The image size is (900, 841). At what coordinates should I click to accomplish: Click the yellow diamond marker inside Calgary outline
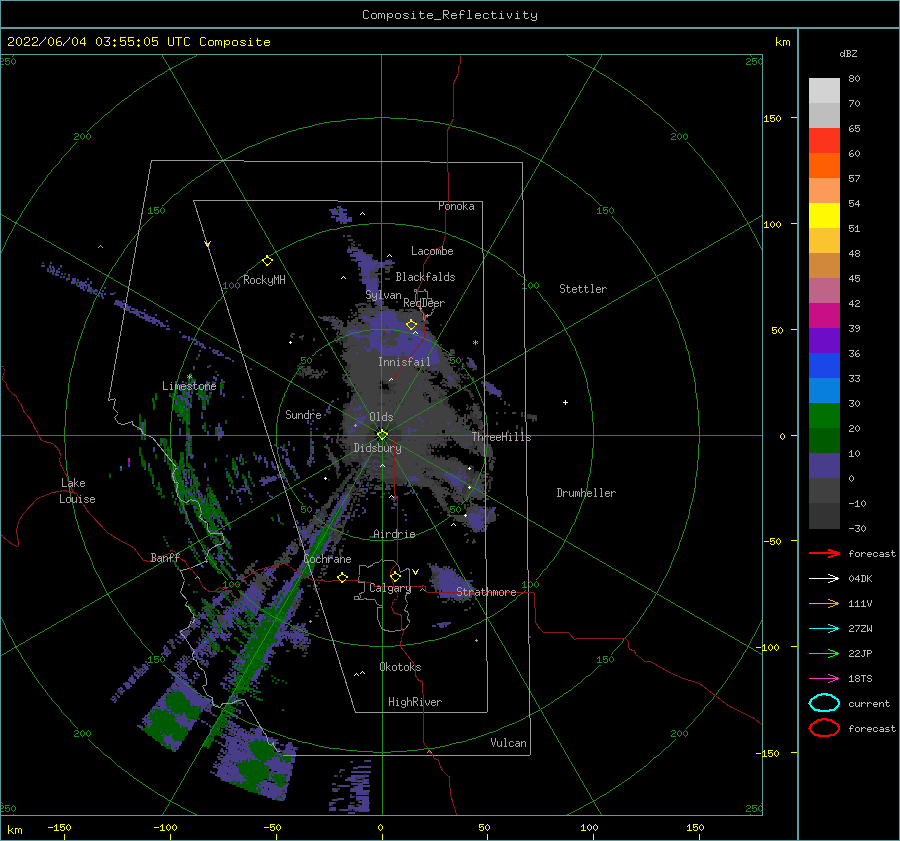[395, 576]
